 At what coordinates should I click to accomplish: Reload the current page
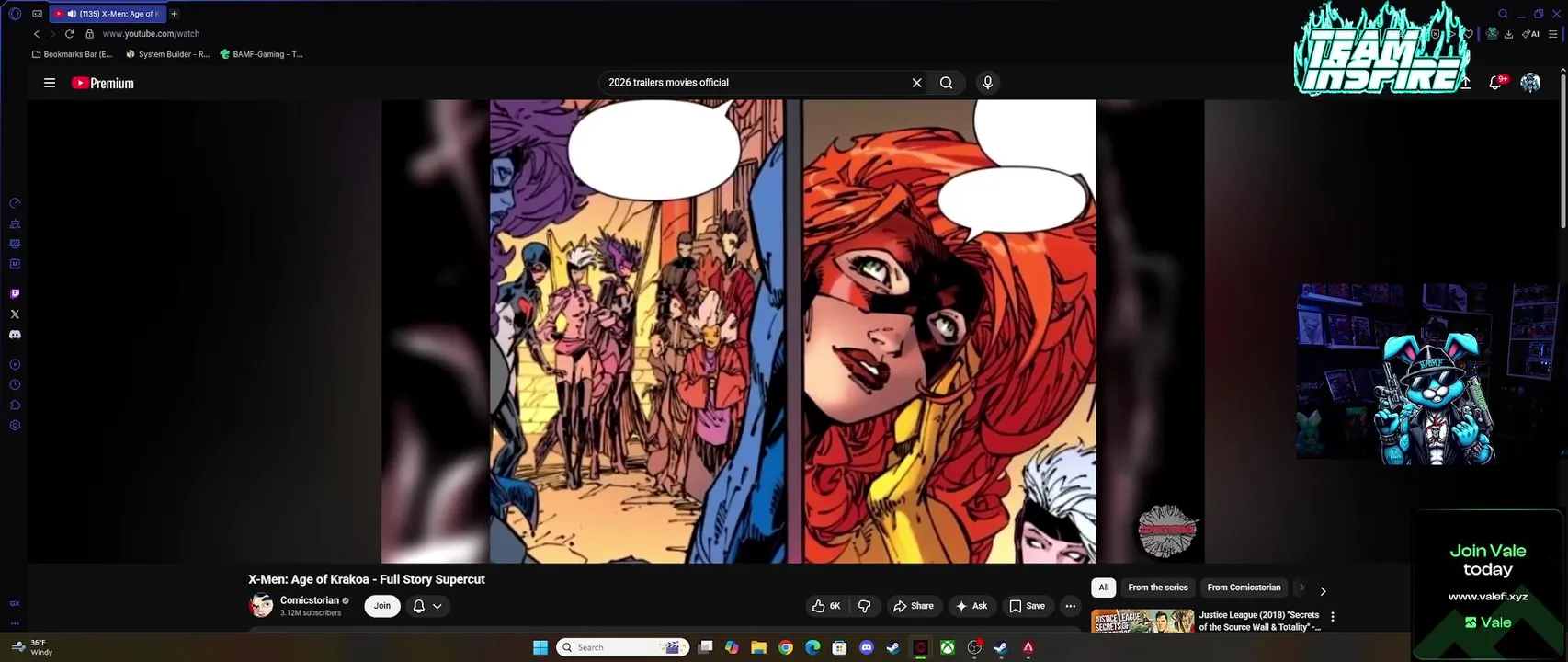(69, 34)
